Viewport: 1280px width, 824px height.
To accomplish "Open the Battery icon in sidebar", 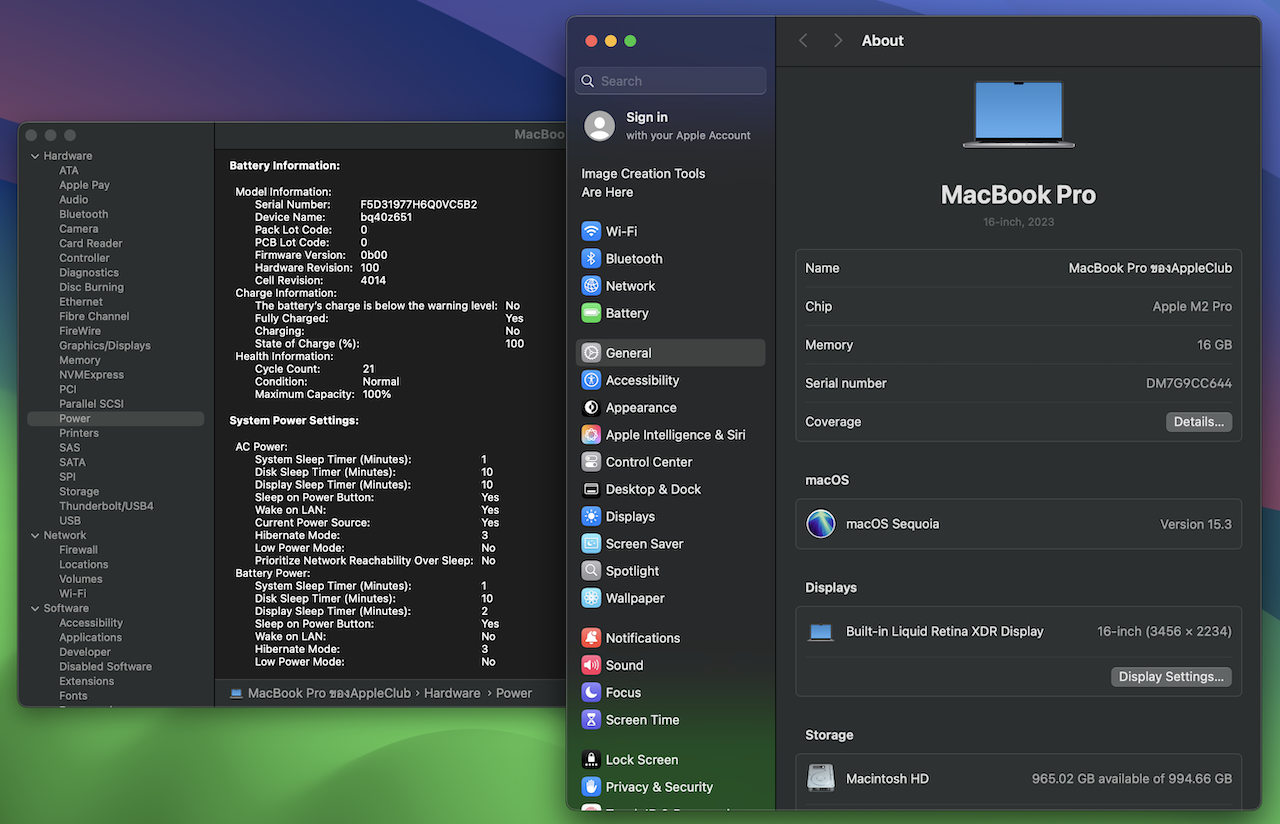I will click(x=591, y=313).
